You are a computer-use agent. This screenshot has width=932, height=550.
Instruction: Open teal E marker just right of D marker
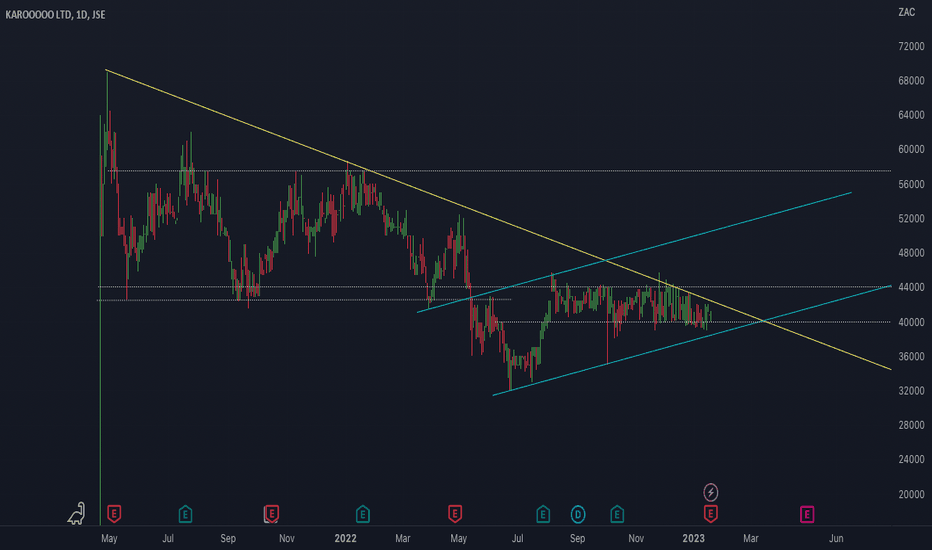(617, 514)
